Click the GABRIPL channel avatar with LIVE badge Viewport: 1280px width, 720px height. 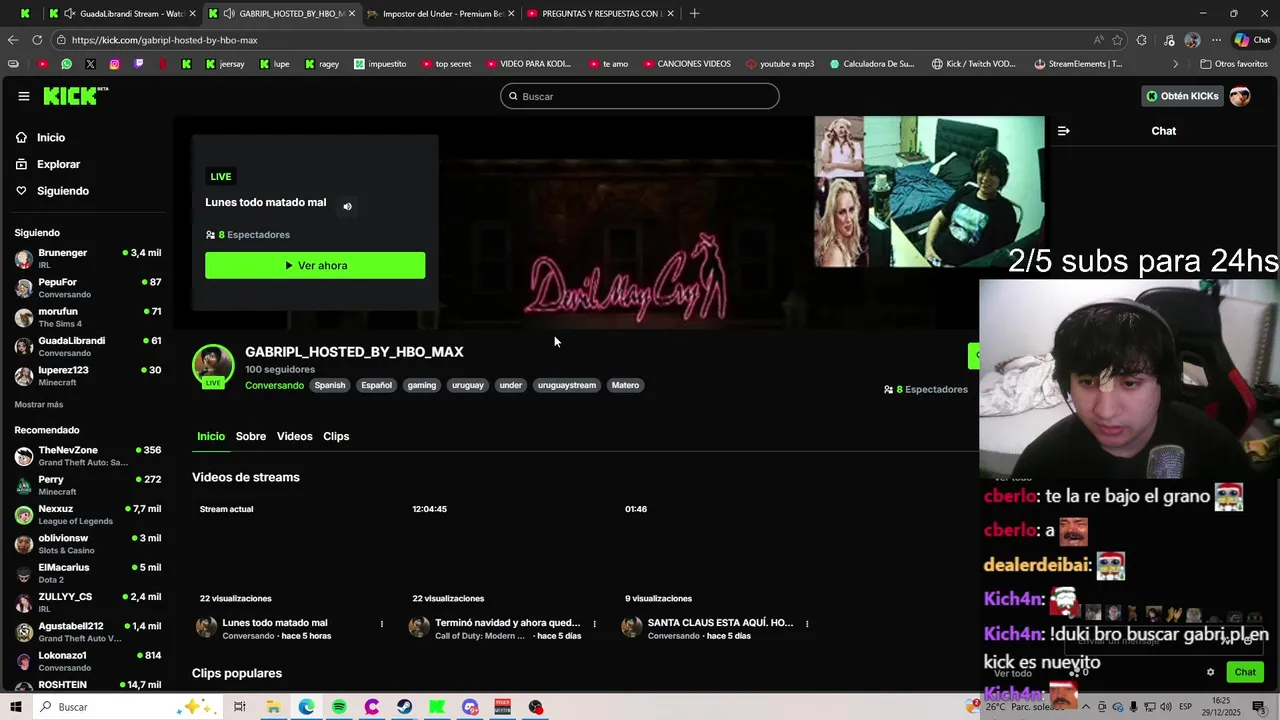point(213,366)
